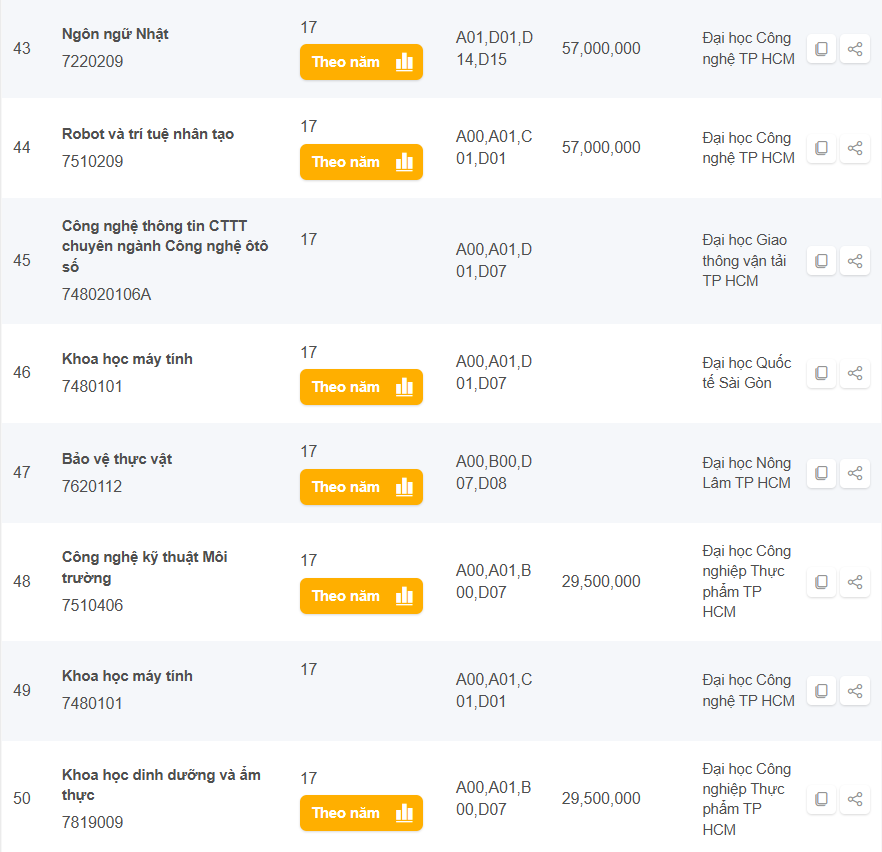Copy the Robot và trí tuệ nhân tạo row

[821, 148]
